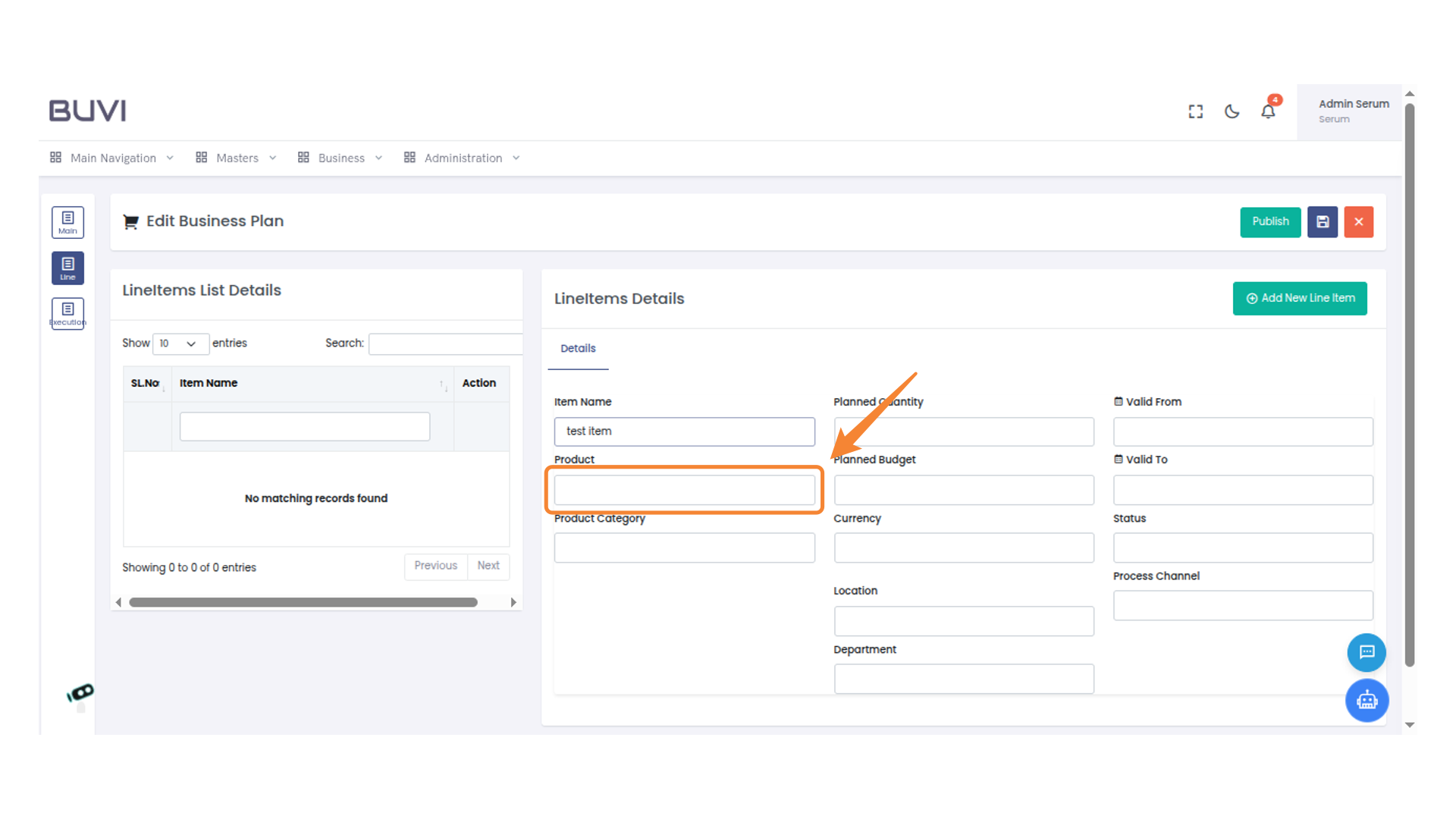Expand the Masters dropdown menu
Screen dimensions: 1456x819
[x=237, y=158]
